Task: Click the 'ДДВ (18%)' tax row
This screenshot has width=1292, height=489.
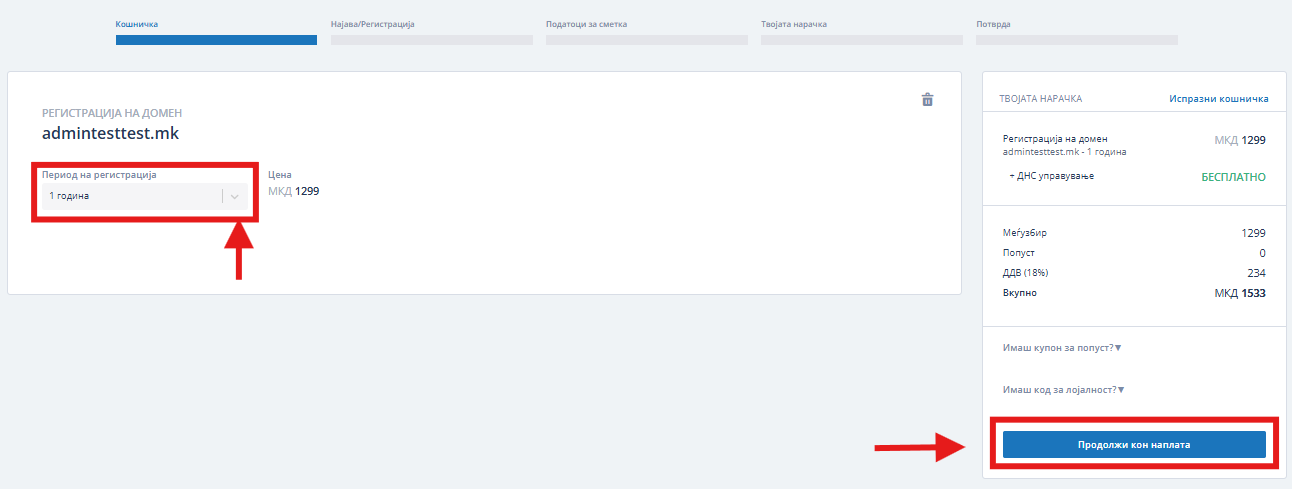Action: [x=1025, y=273]
